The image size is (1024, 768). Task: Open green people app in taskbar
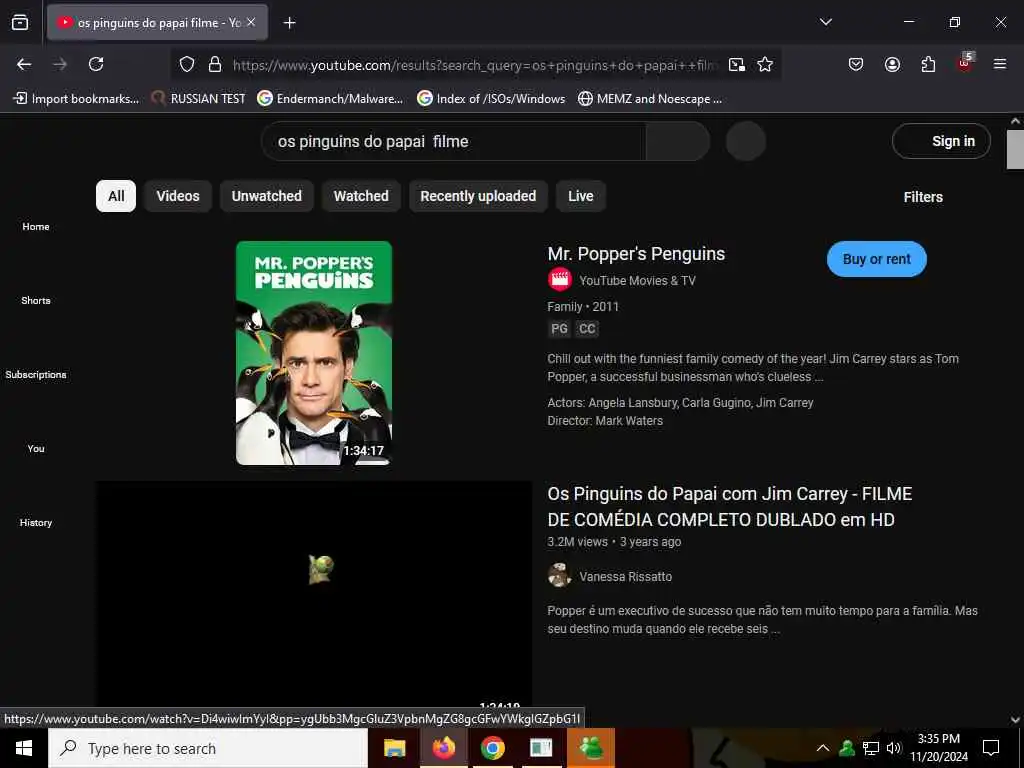point(591,748)
